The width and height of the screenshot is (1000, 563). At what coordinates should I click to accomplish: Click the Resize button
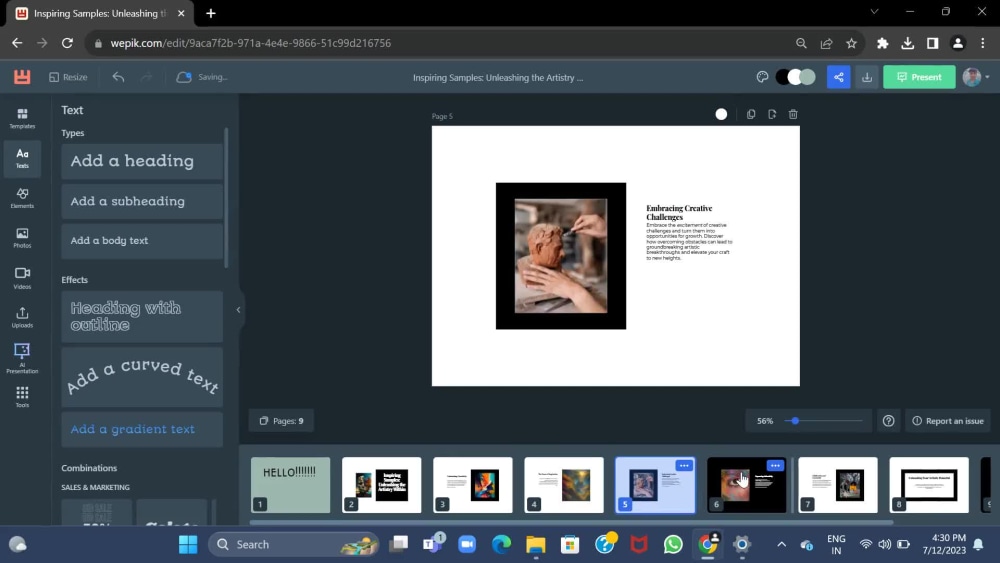pyautogui.click(x=68, y=77)
